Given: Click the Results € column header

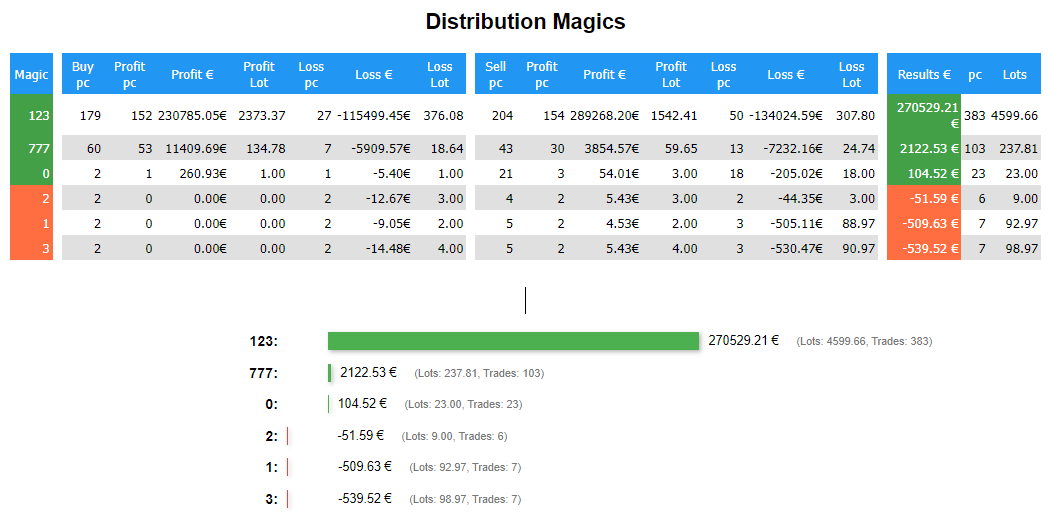Looking at the screenshot, I should (x=923, y=74).
